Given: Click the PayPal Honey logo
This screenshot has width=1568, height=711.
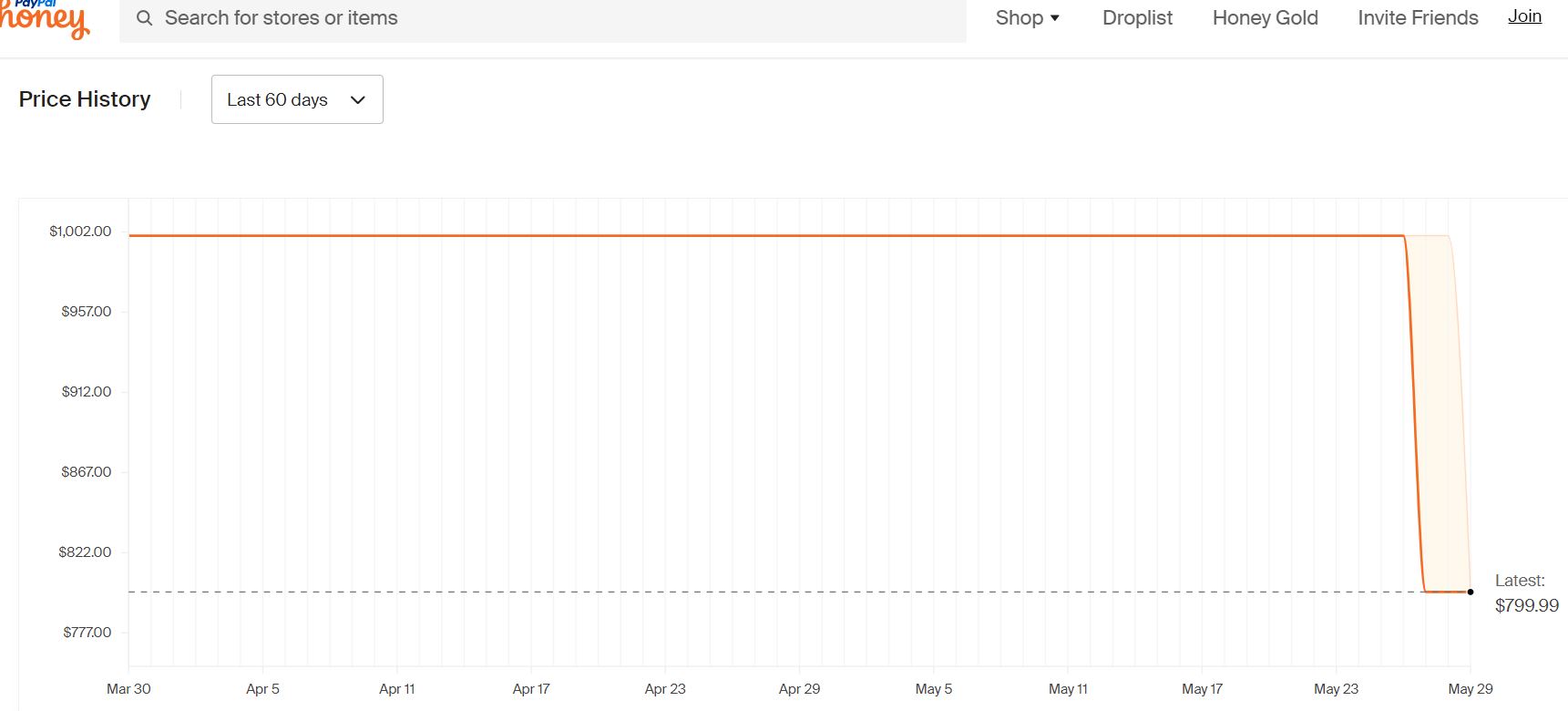Looking at the screenshot, I should (44, 19).
